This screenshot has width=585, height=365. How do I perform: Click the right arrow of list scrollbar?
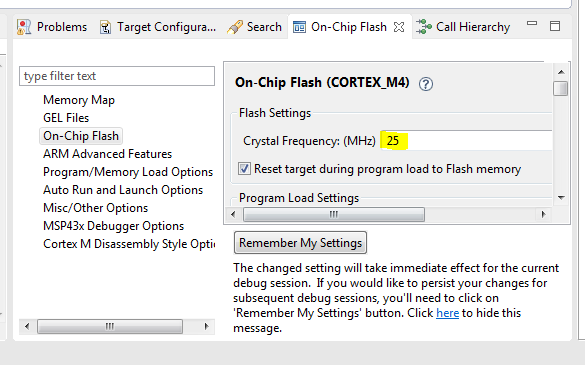pyautogui.click(x=206, y=327)
